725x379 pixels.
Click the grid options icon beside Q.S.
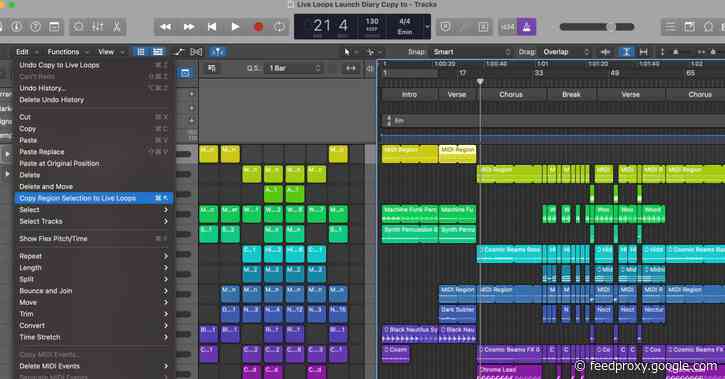212,68
